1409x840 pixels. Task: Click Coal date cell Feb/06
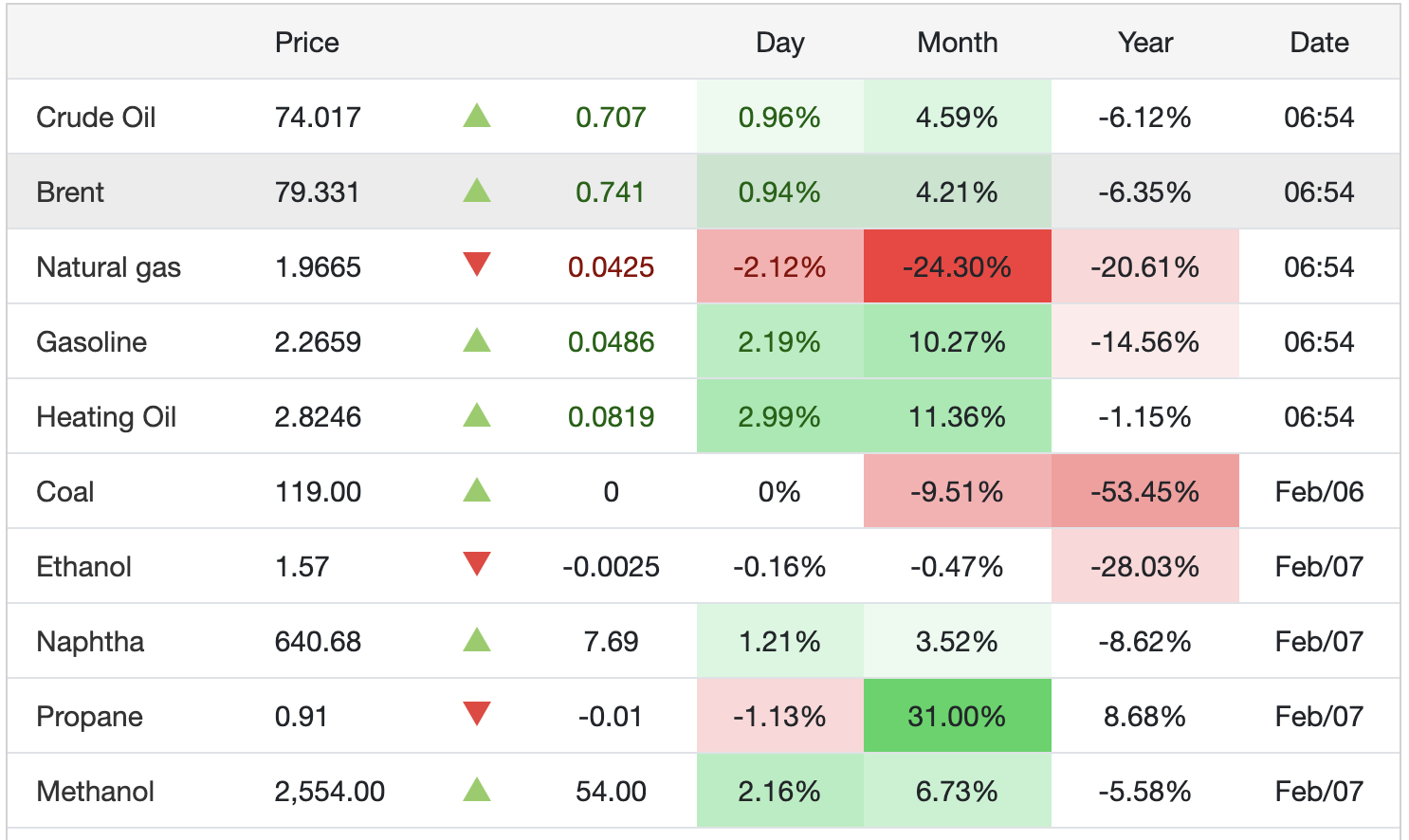click(1319, 492)
